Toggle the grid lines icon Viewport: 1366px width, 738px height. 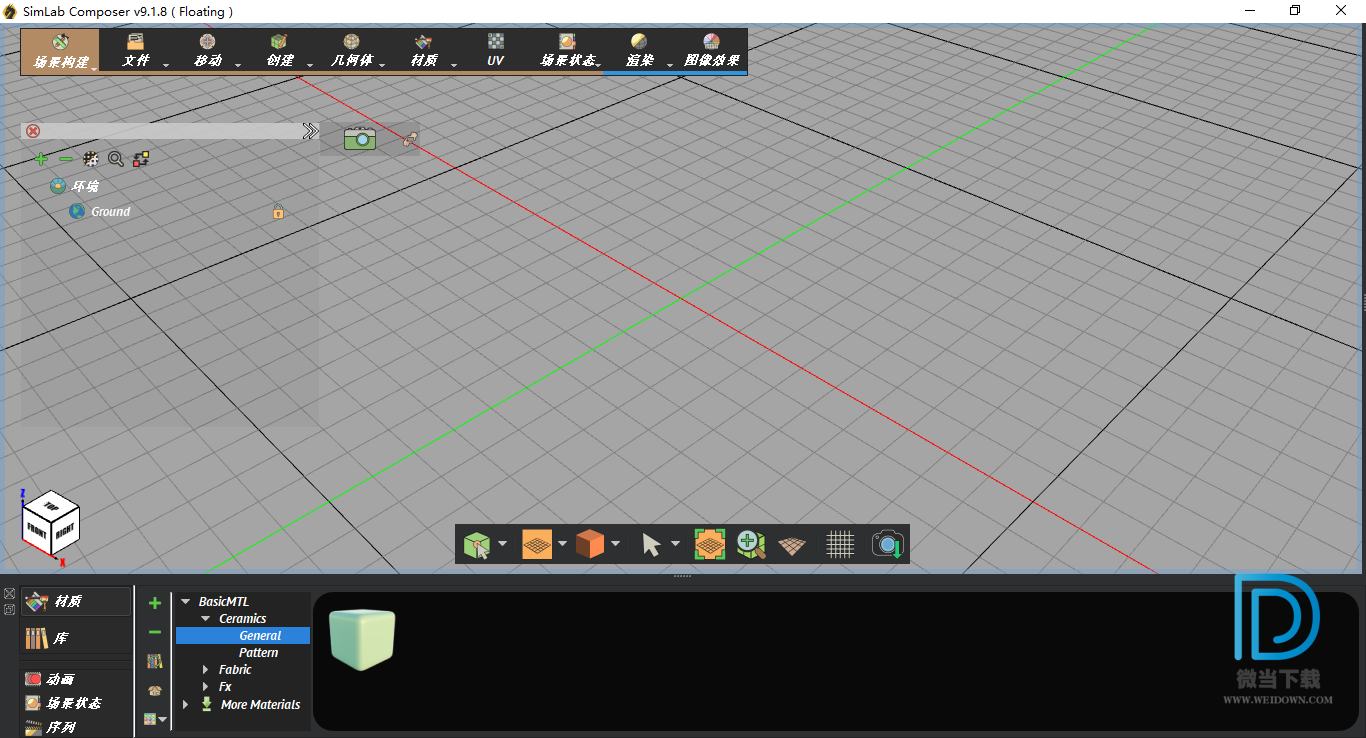tap(840, 545)
